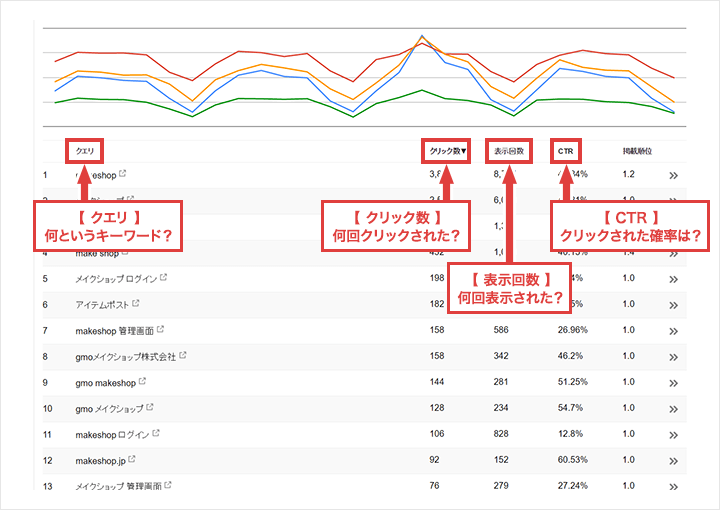Open external link icon beside gmo makeshop
The height and width of the screenshot is (510, 720).
pos(142,381)
